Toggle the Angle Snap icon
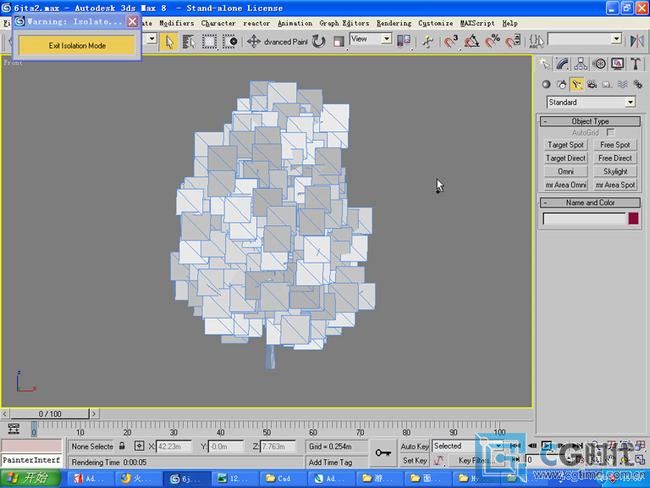This screenshot has width=650, height=488. [x=472, y=41]
